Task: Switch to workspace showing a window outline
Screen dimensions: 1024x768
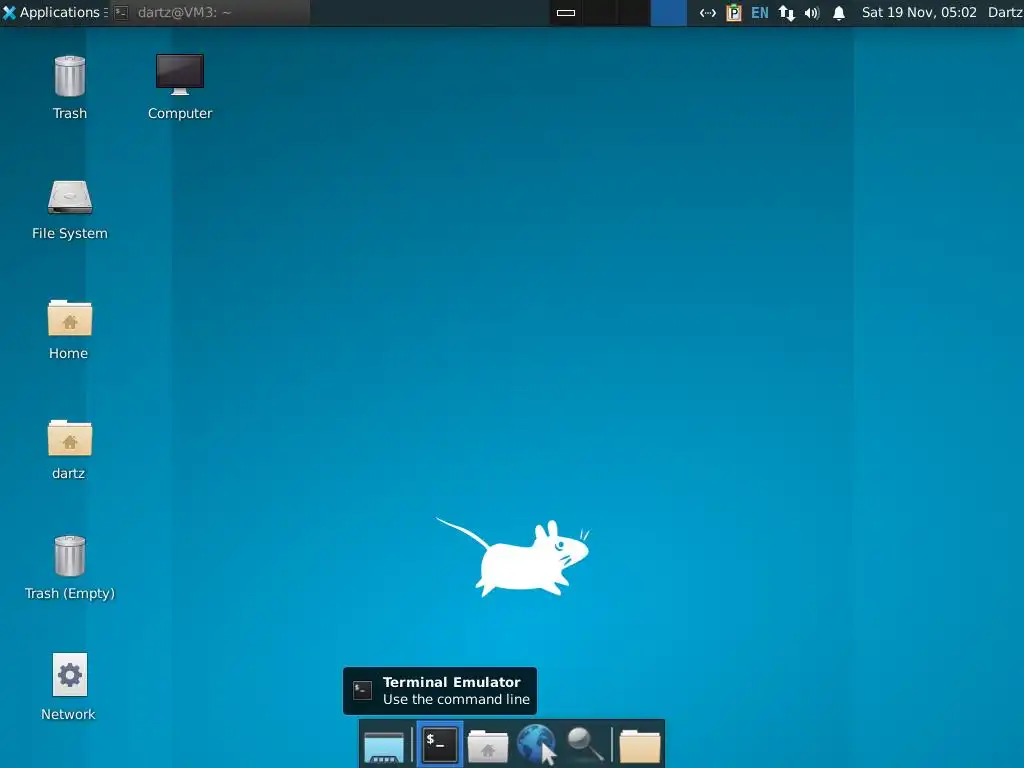Action: [x=566, y=12]
